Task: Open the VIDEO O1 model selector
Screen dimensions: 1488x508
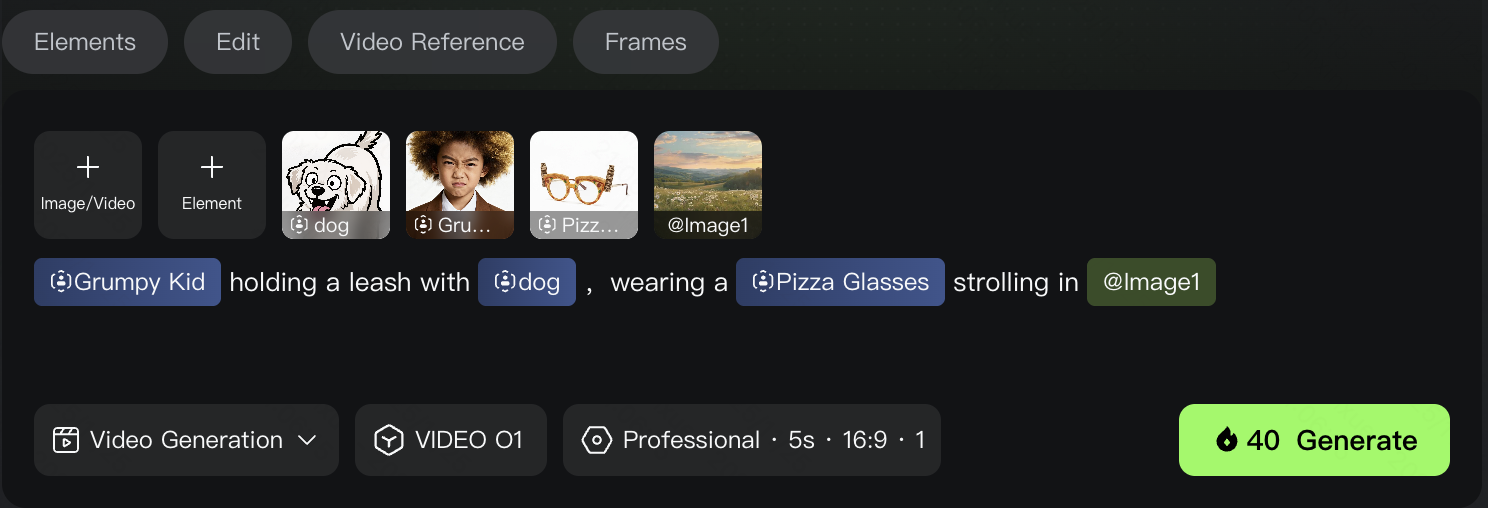Action: [451, 440]
